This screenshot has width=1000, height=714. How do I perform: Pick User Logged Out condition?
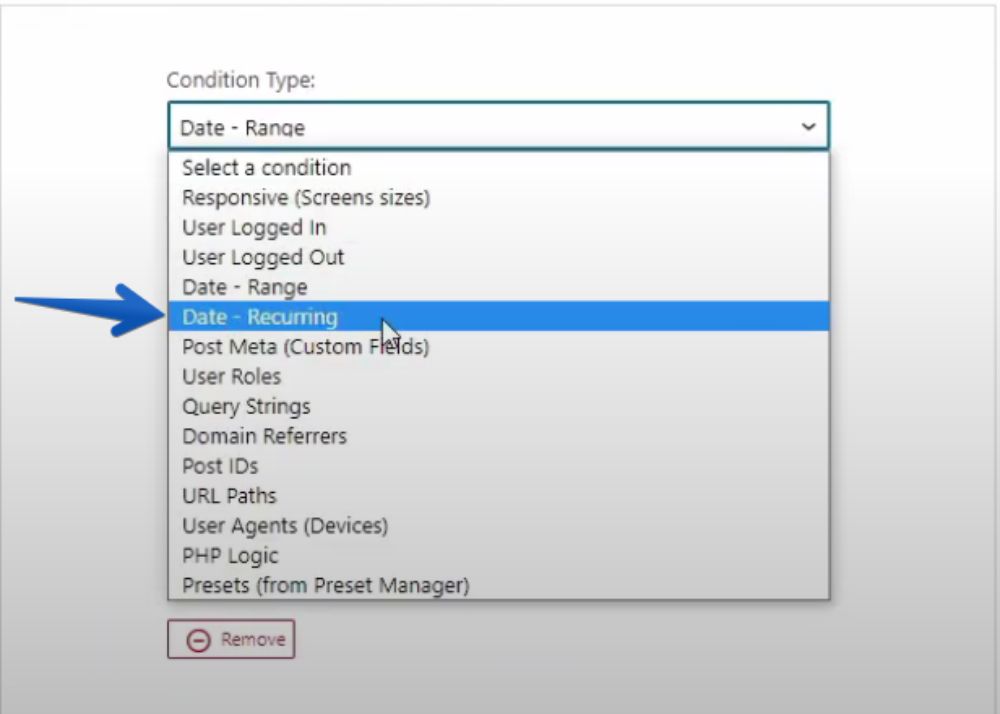[499, 258]
